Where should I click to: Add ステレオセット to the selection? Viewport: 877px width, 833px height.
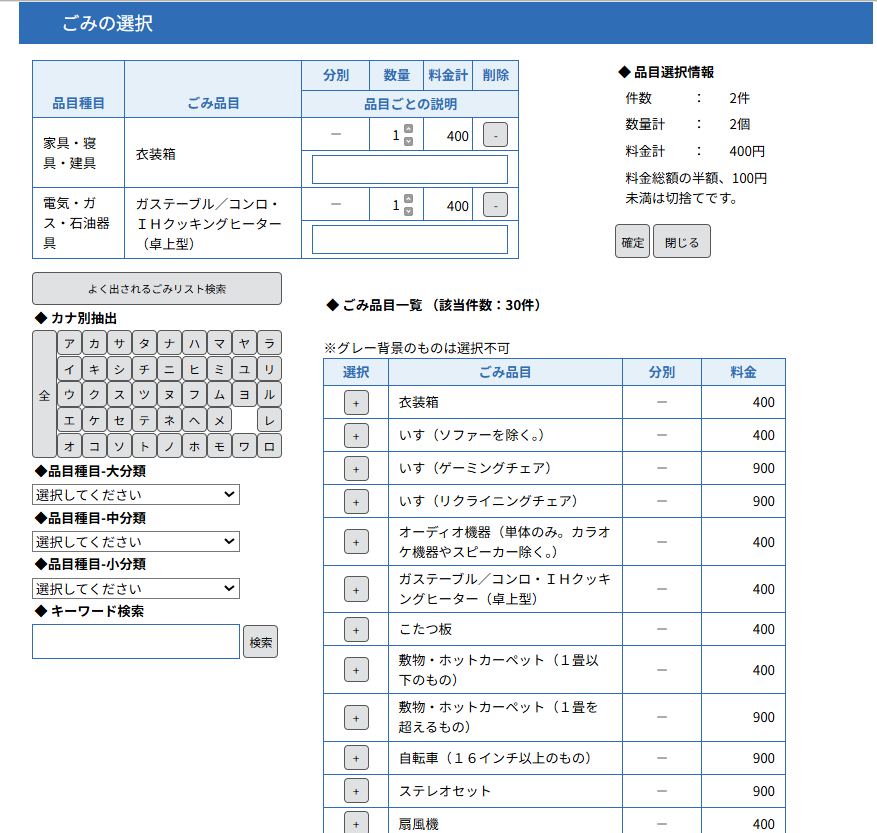click(355, 791)
